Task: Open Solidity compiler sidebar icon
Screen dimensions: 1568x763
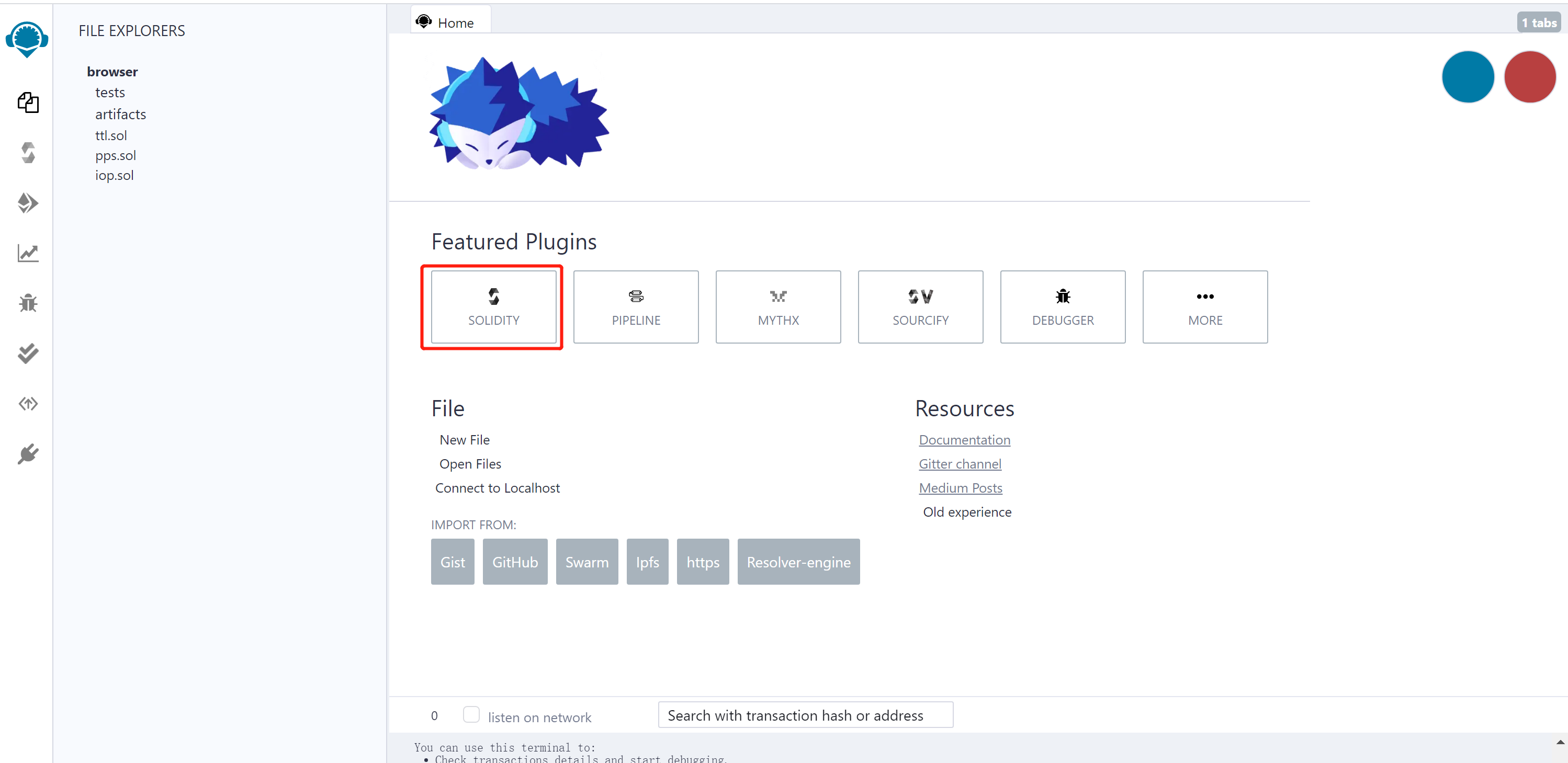Action: pos(28,153)
